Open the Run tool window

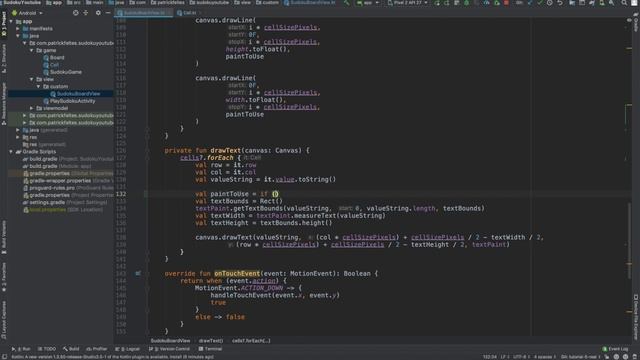click(21, 349)
